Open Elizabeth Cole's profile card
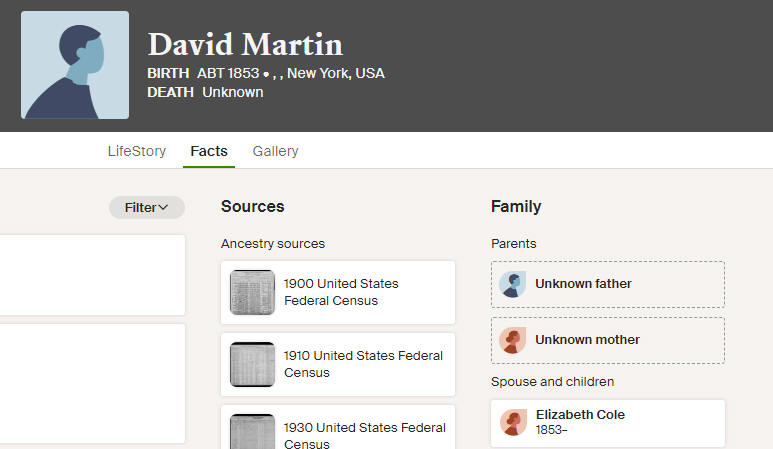773x449 pixels. [x=608, y=423]
